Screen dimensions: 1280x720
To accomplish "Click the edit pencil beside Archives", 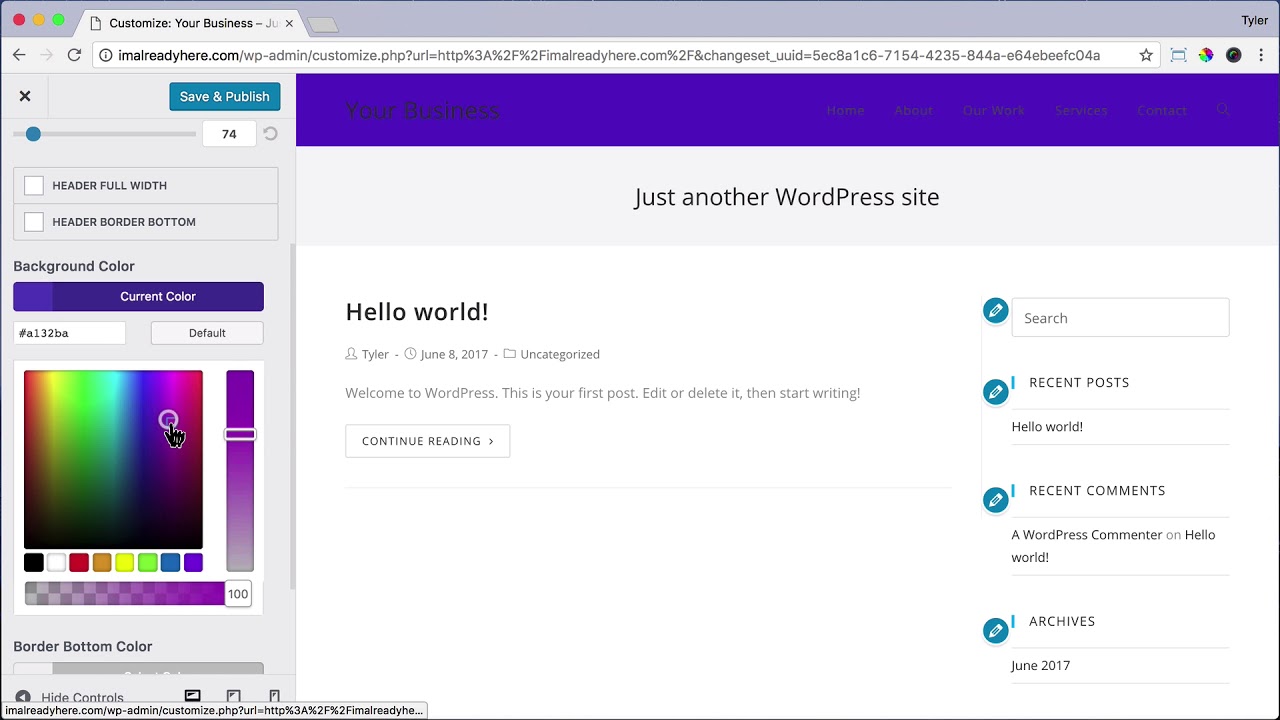I will [995, 630].
